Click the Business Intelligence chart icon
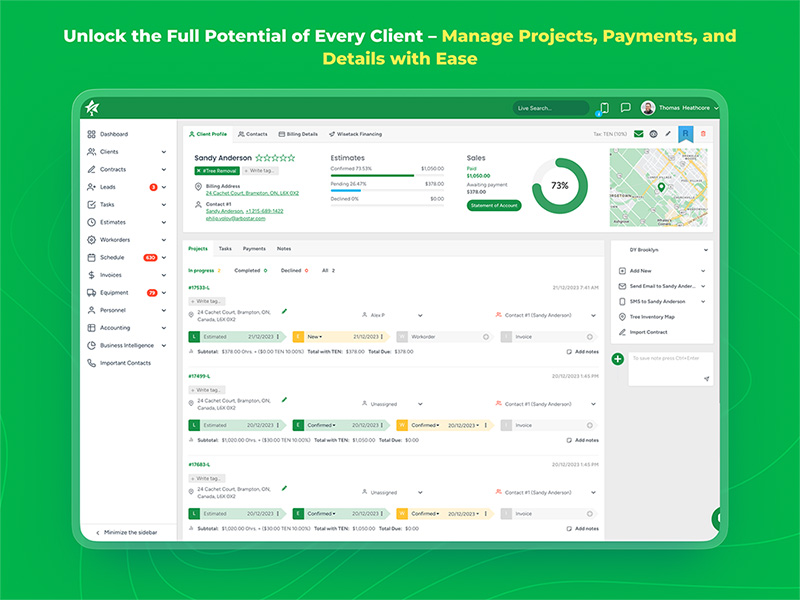Screen dimensions: 800x600 91,345
